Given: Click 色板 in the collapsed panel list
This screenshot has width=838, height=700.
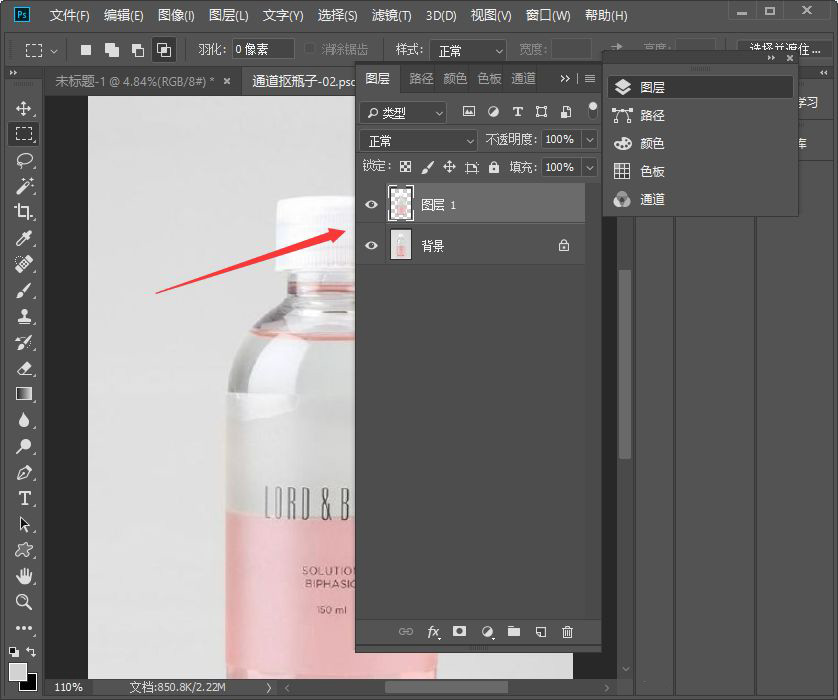Looking at the screenshot, I should point(652,171).
